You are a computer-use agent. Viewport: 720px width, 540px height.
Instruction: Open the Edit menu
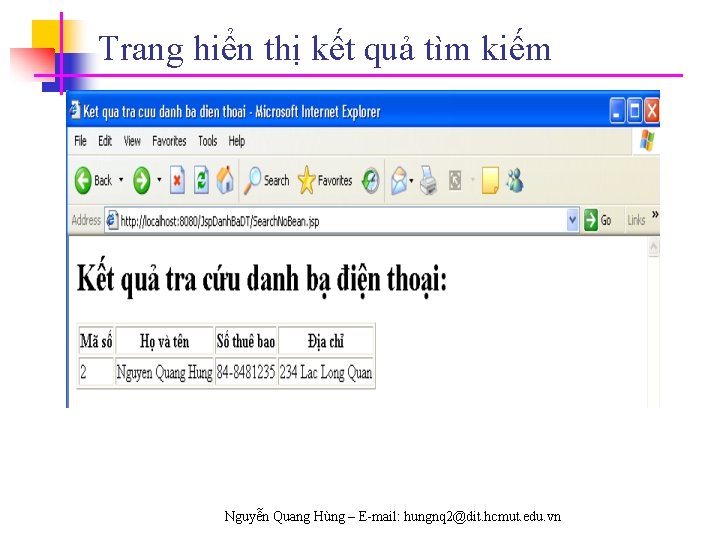tap(105, 141)
